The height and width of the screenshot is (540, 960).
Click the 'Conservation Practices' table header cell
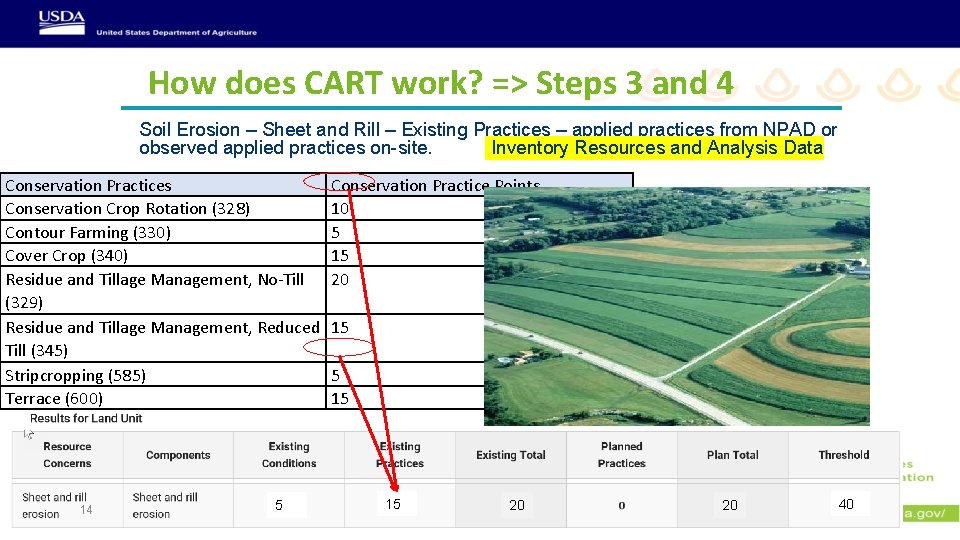click(163, 185)
